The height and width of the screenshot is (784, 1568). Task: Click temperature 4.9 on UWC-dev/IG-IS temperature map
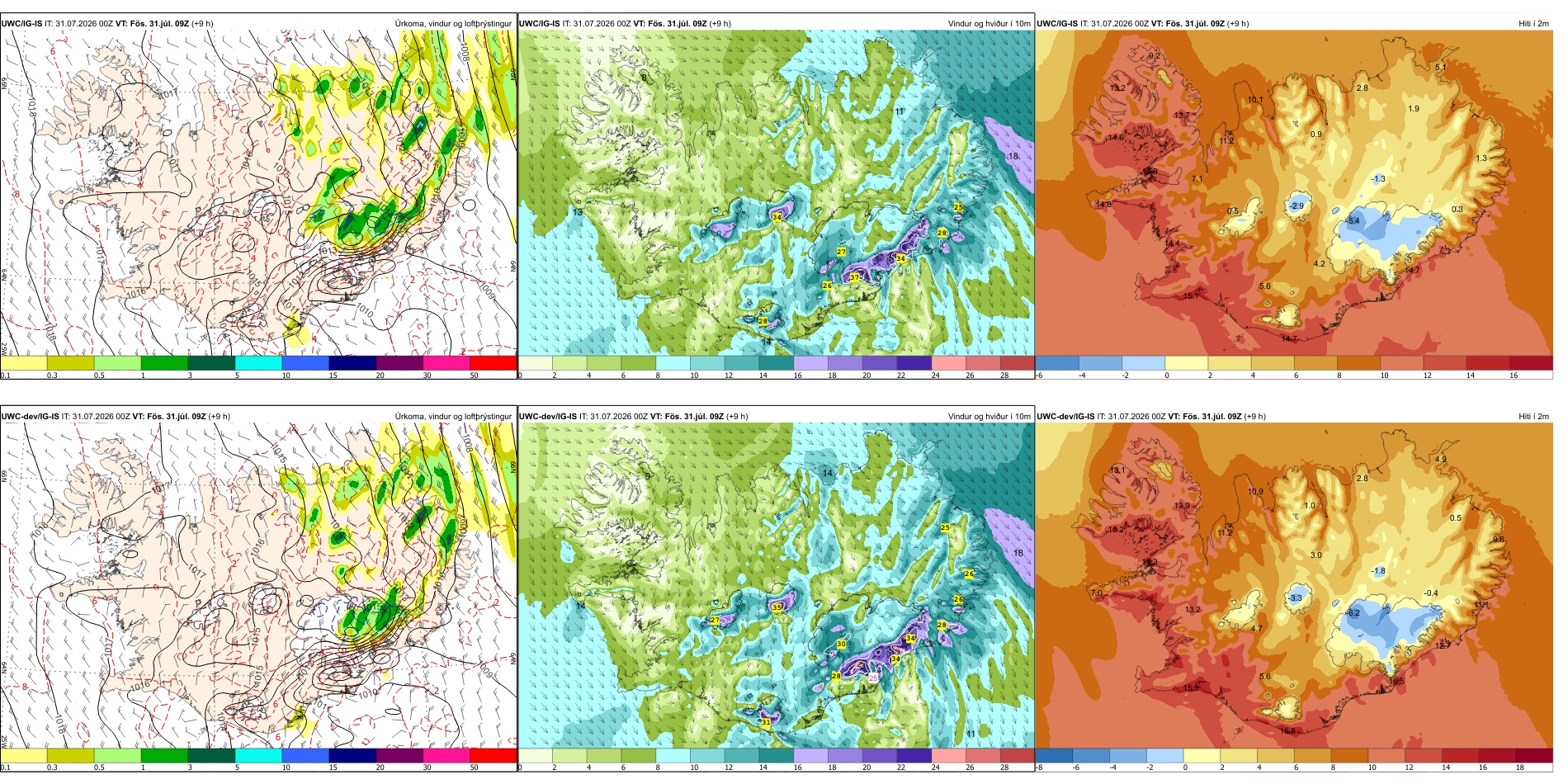click(1441, 459)
